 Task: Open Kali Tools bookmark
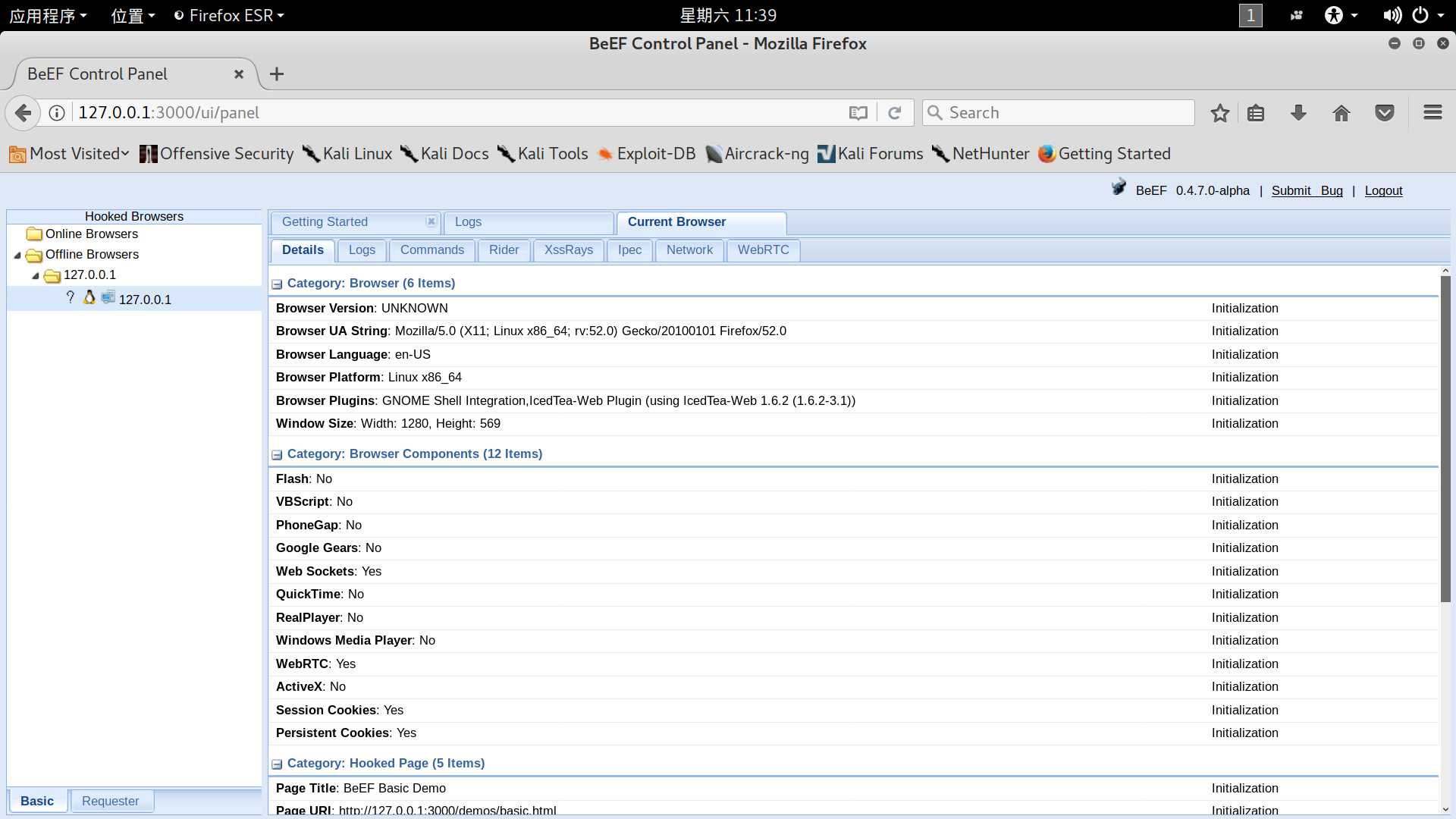click(543, 154)
